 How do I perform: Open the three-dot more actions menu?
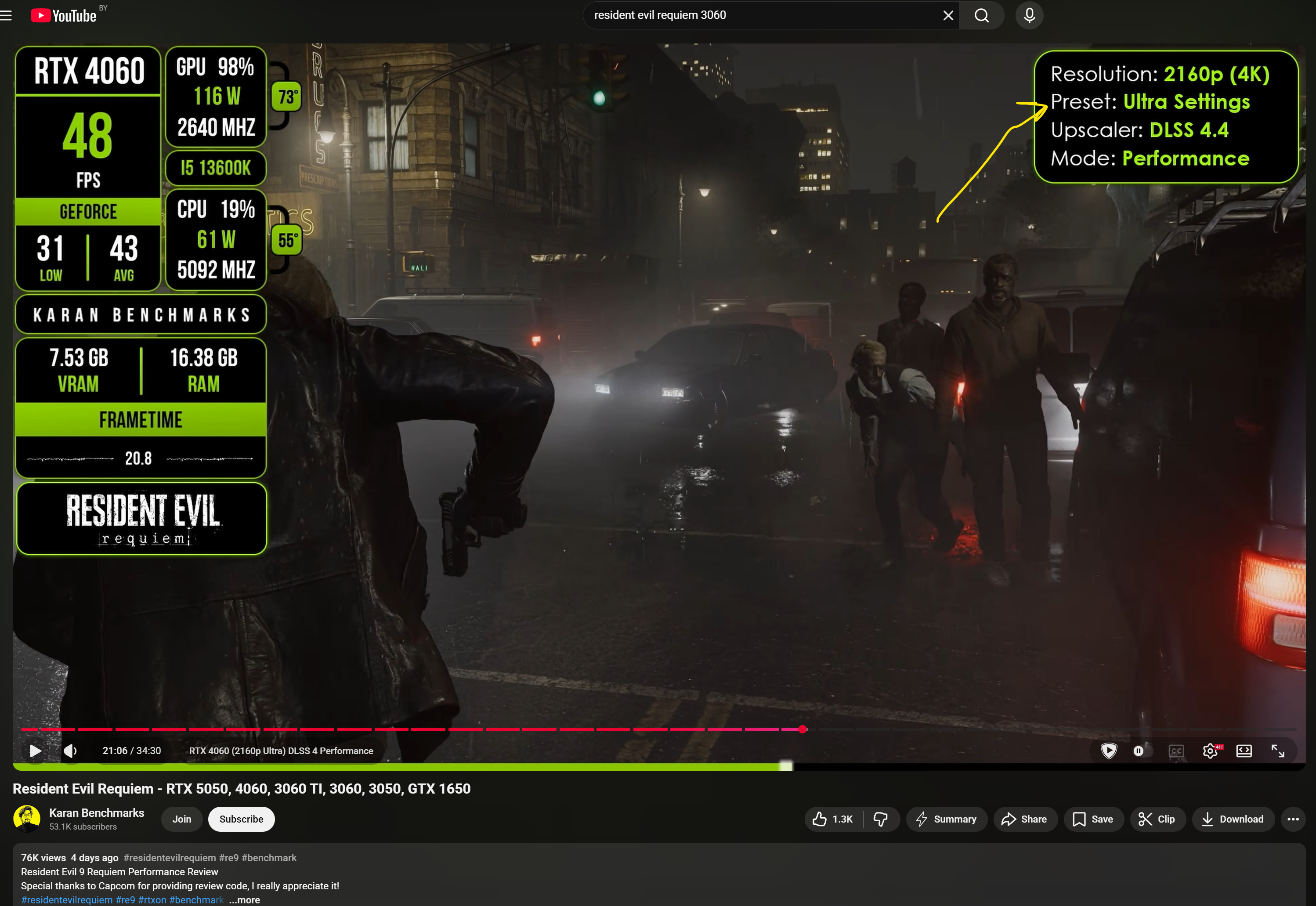pos(1293,819)
